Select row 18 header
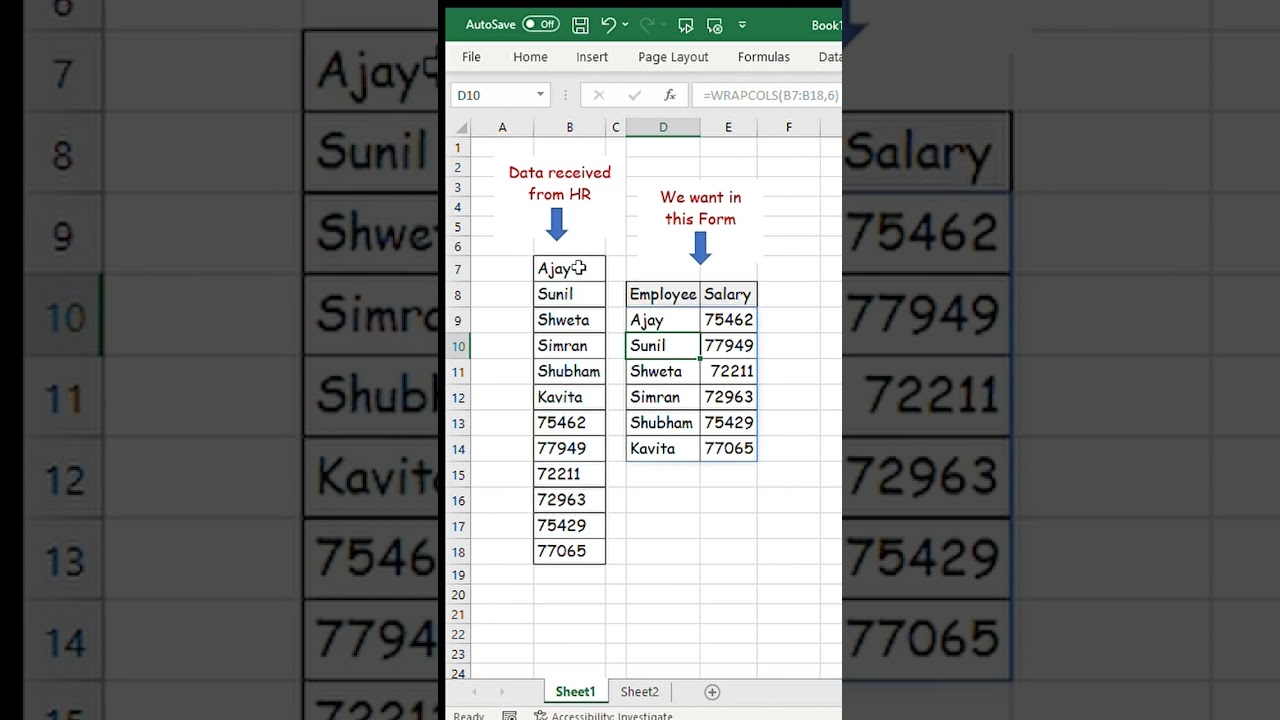Image resolution: width=1280 pixels, height=720 pixels. click(x=458, y=552)
